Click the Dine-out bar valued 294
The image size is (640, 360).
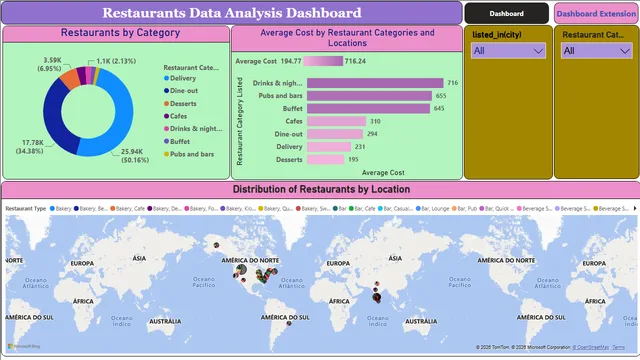click(335, 133)
